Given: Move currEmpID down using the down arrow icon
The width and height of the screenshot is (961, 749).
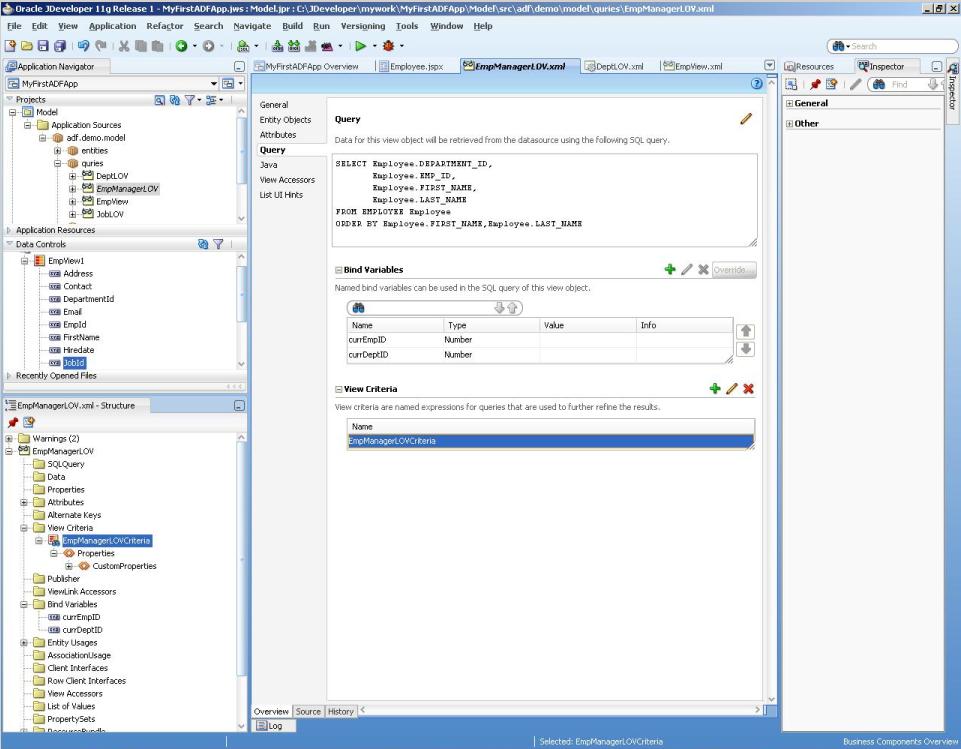Looking at the screenshot, I should 748,348.
